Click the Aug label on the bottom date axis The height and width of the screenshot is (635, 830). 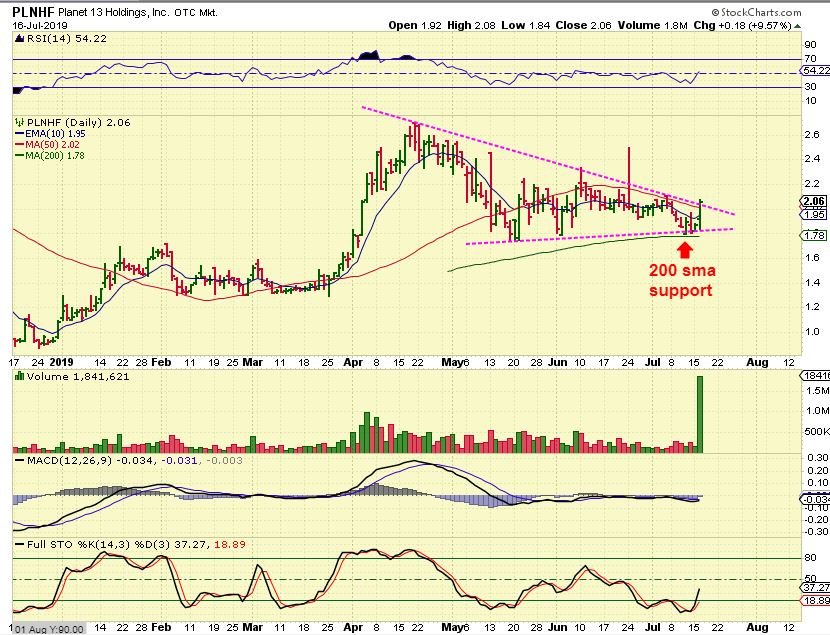coord(757,628)
